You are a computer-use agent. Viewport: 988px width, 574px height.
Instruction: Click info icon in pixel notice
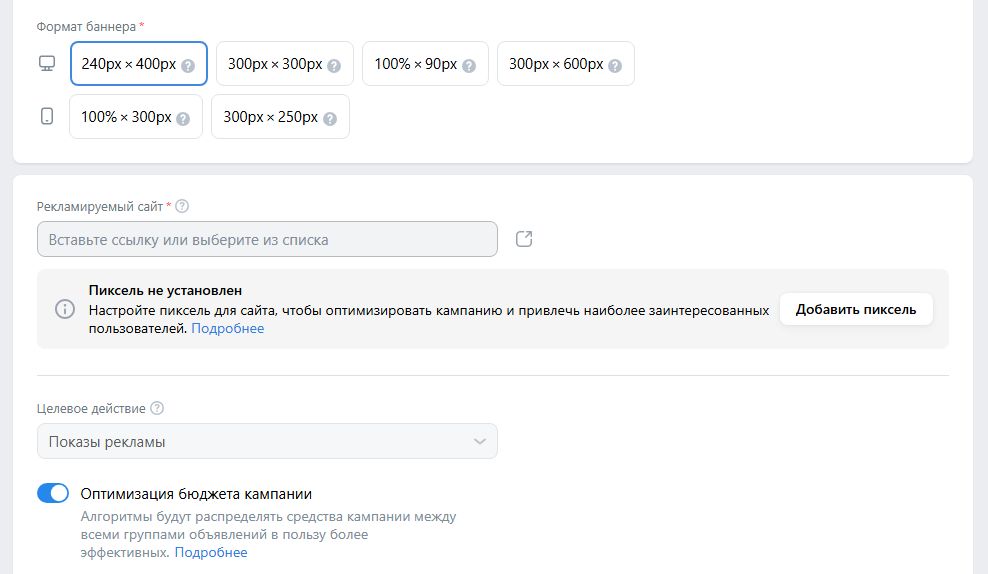65,309
